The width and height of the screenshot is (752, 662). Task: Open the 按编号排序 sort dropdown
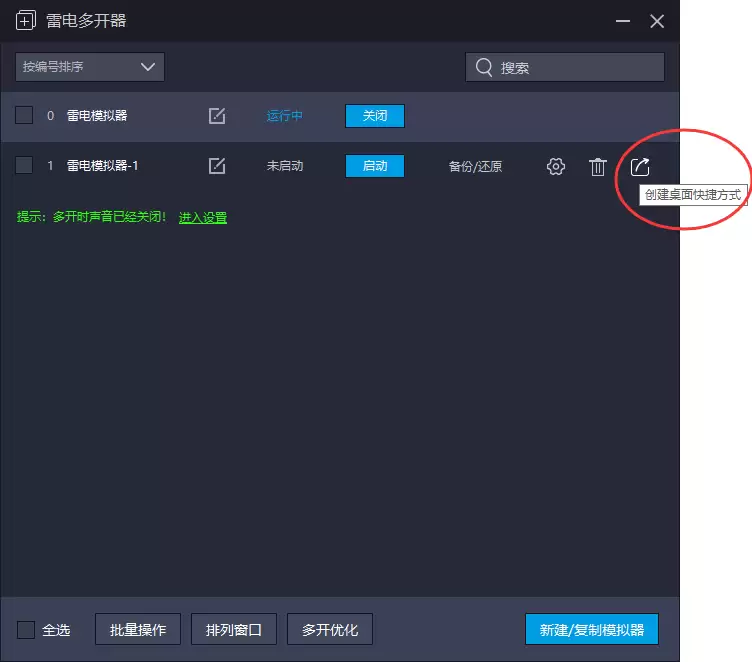(x=90, y=67)
